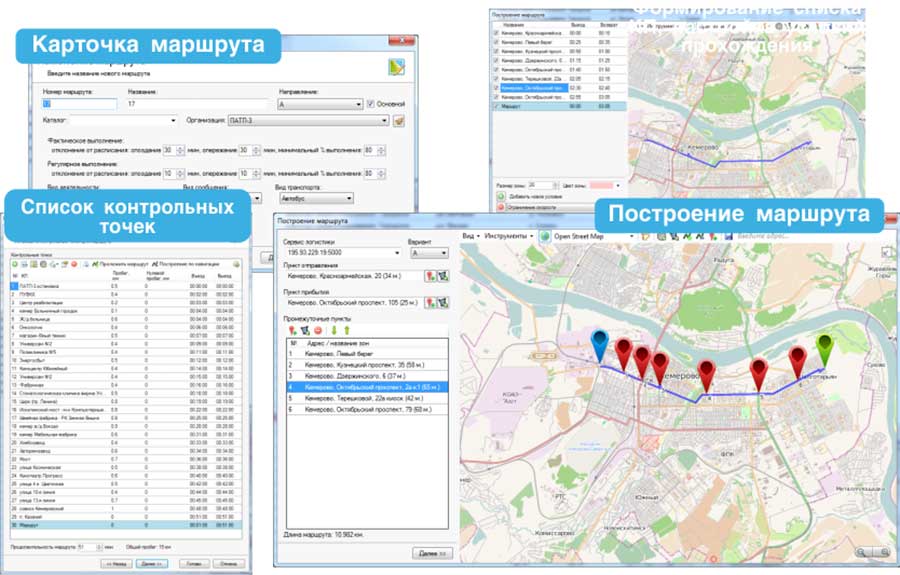Open the 'Направление' dropdown

[357, 103]
